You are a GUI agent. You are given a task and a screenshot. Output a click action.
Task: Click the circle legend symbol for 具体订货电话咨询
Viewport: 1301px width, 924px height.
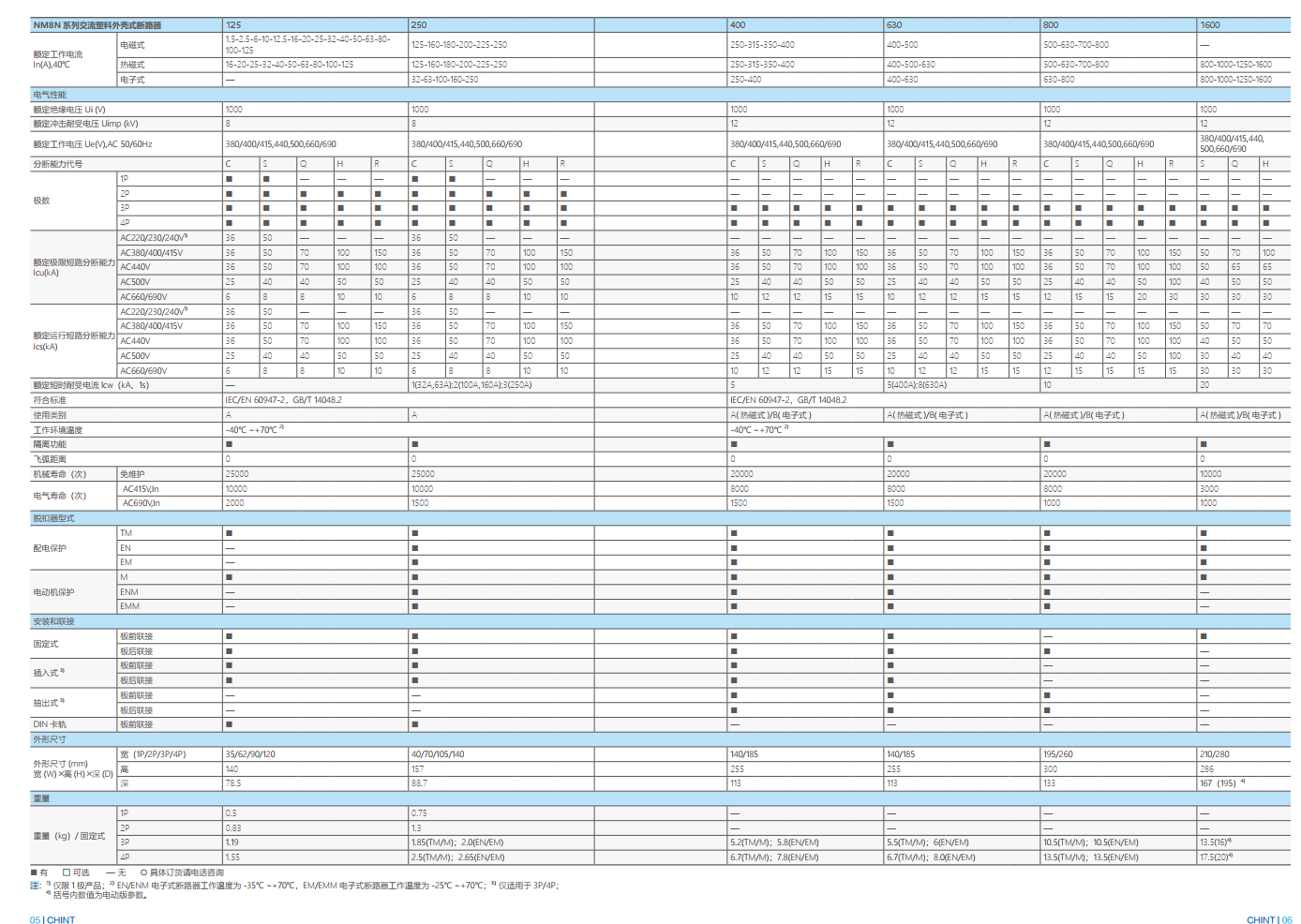coord(143,872)
